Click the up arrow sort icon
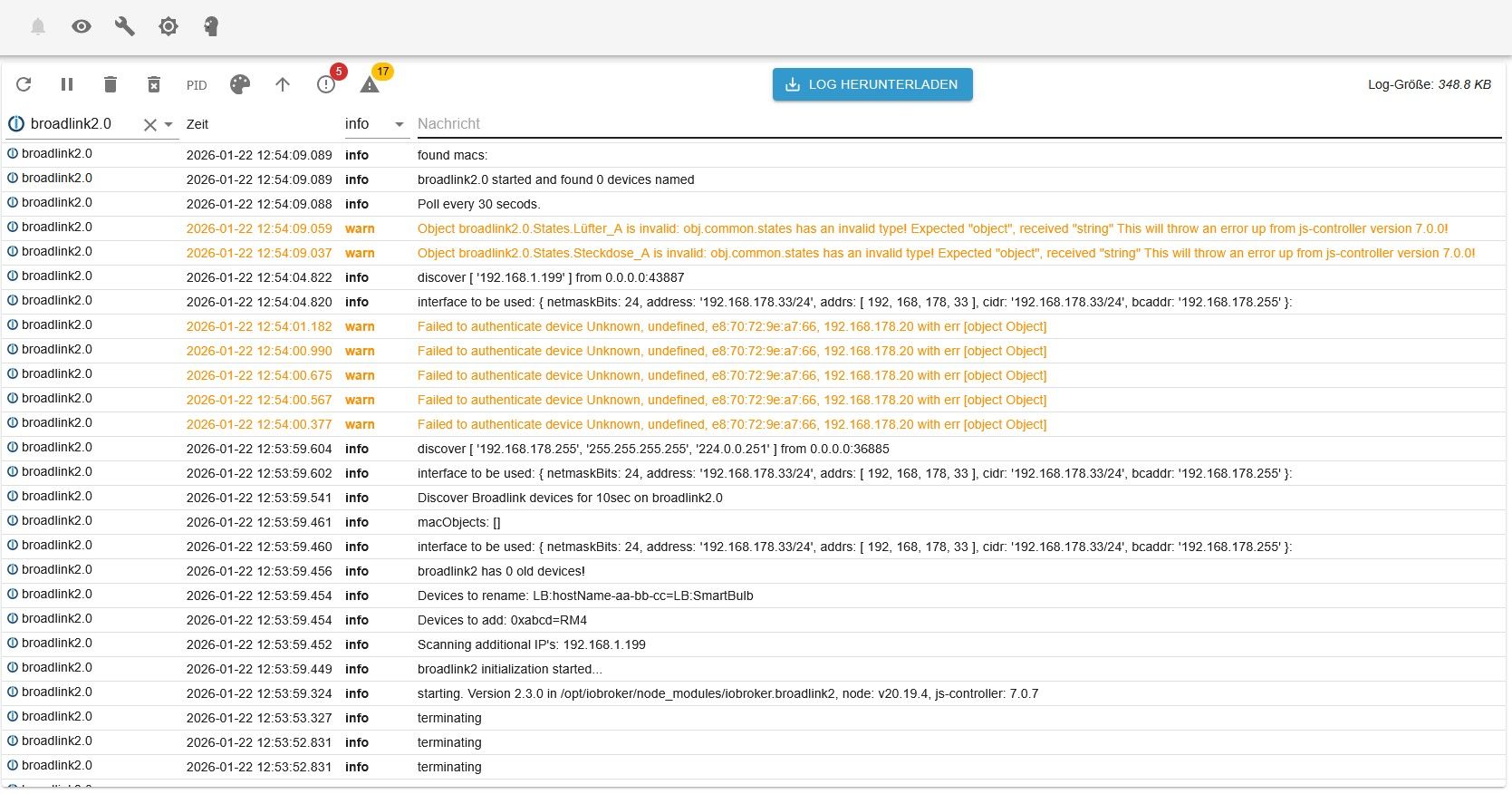 (283, 84)
